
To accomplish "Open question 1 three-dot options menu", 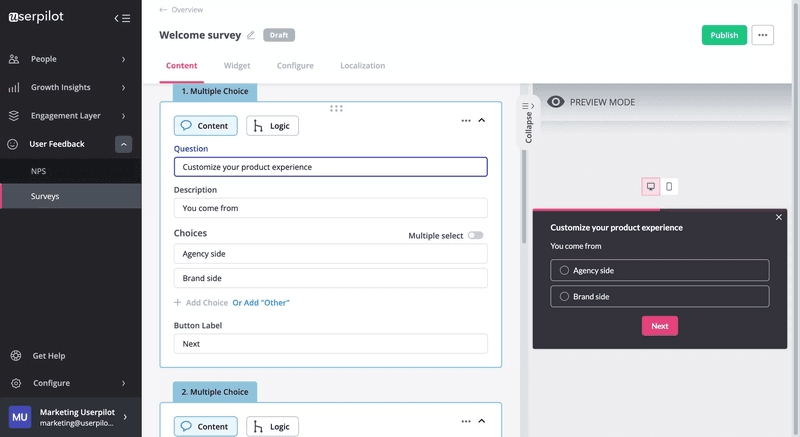I will 466,121.
